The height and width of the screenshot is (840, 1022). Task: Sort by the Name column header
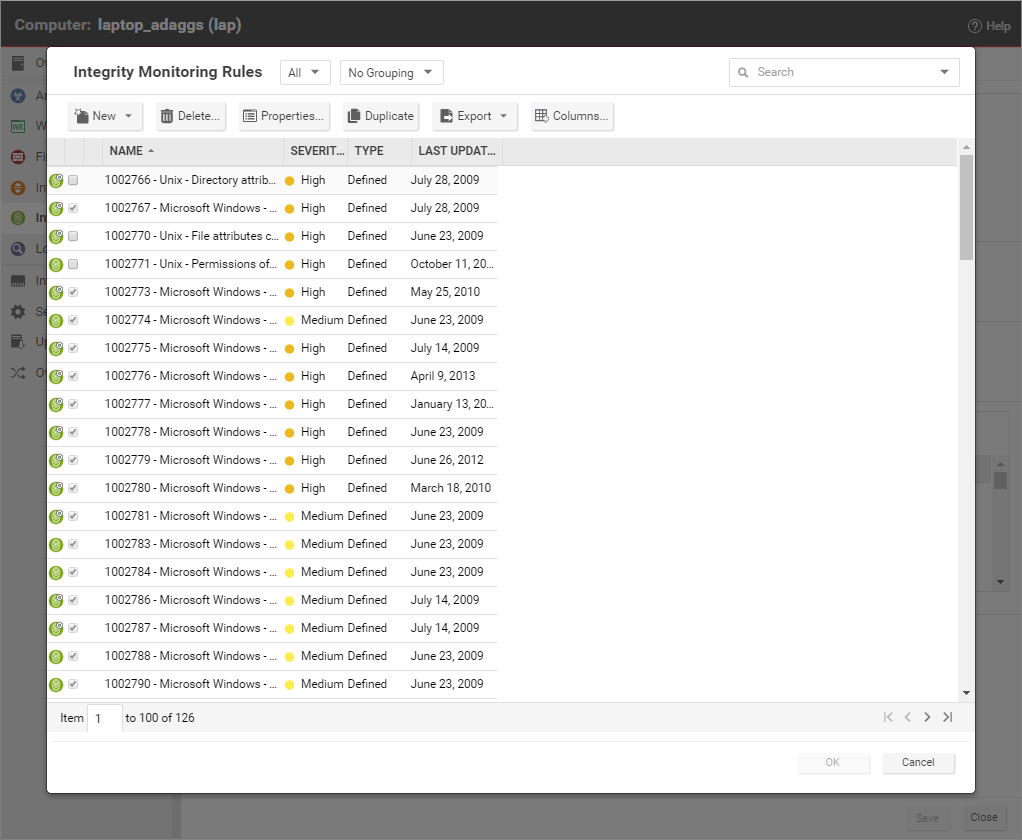pyautogui.click(x=127, y=151)
